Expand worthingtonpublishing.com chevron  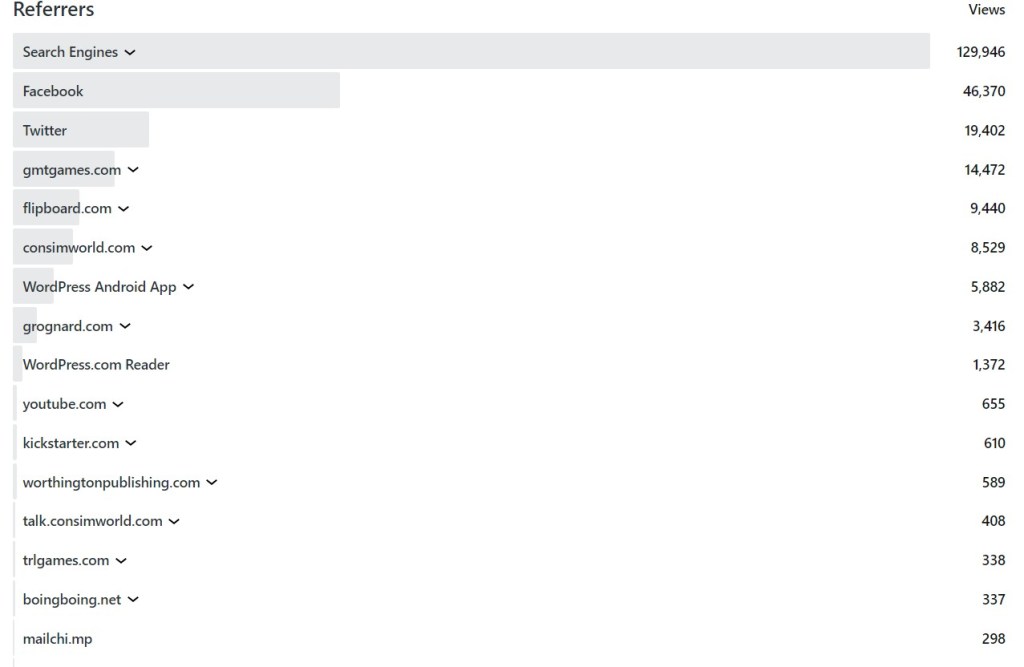tap(212, 483)
